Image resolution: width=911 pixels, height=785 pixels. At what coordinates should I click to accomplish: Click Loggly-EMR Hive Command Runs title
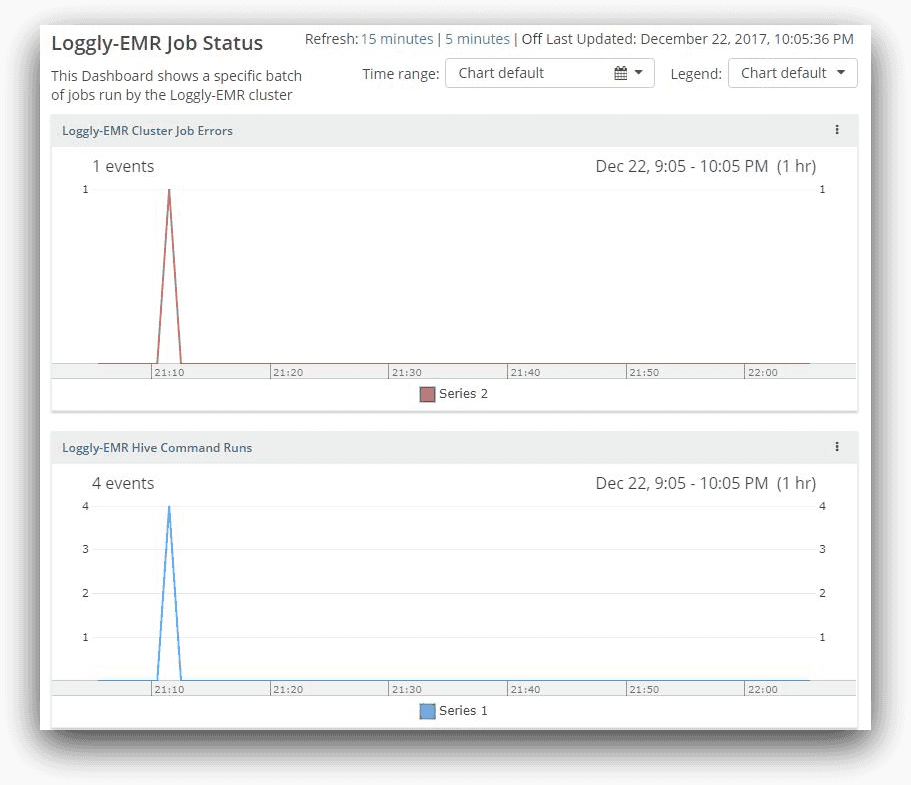coord(157,448)
